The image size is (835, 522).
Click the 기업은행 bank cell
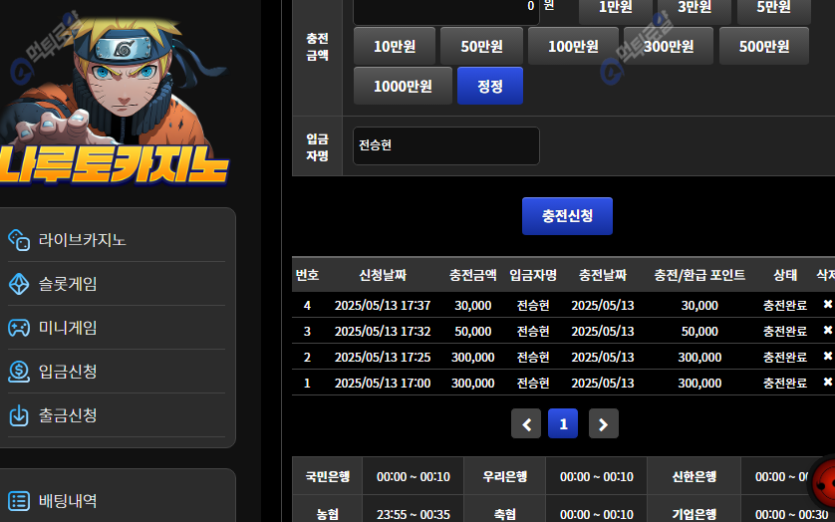click(694, 511)
